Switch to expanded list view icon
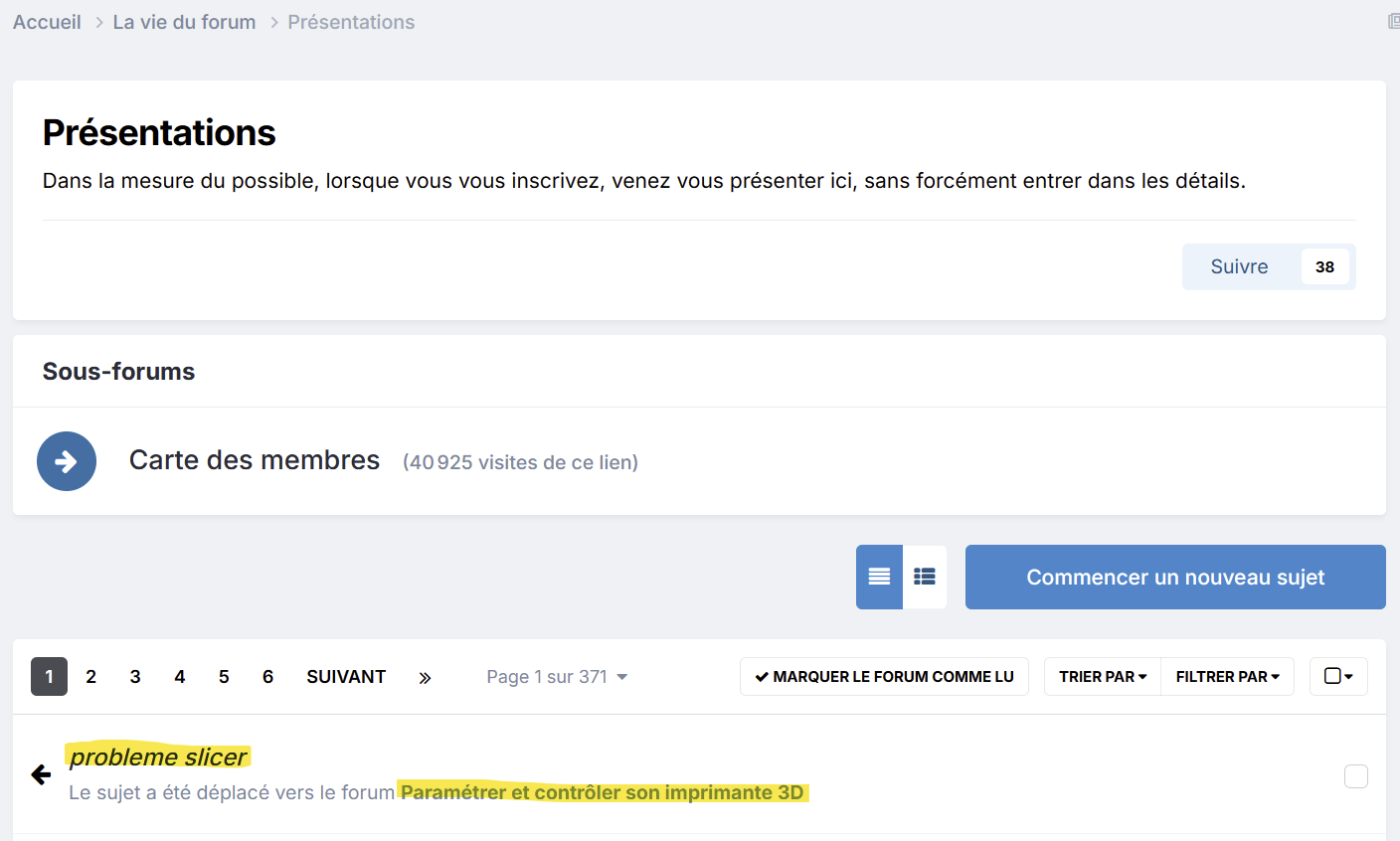Viewport: 1400px width, 841px height. tap(925, 577)
